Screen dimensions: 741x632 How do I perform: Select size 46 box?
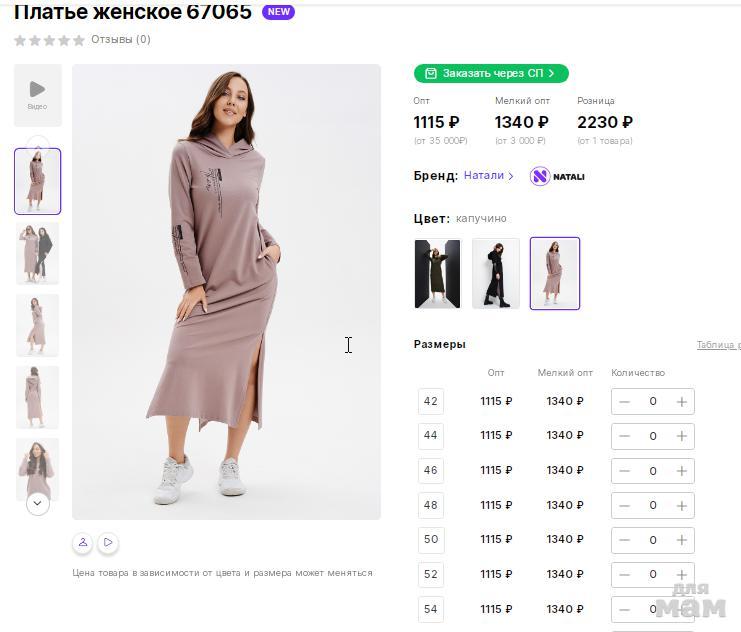pyautogui.click(x=431, y=470)
